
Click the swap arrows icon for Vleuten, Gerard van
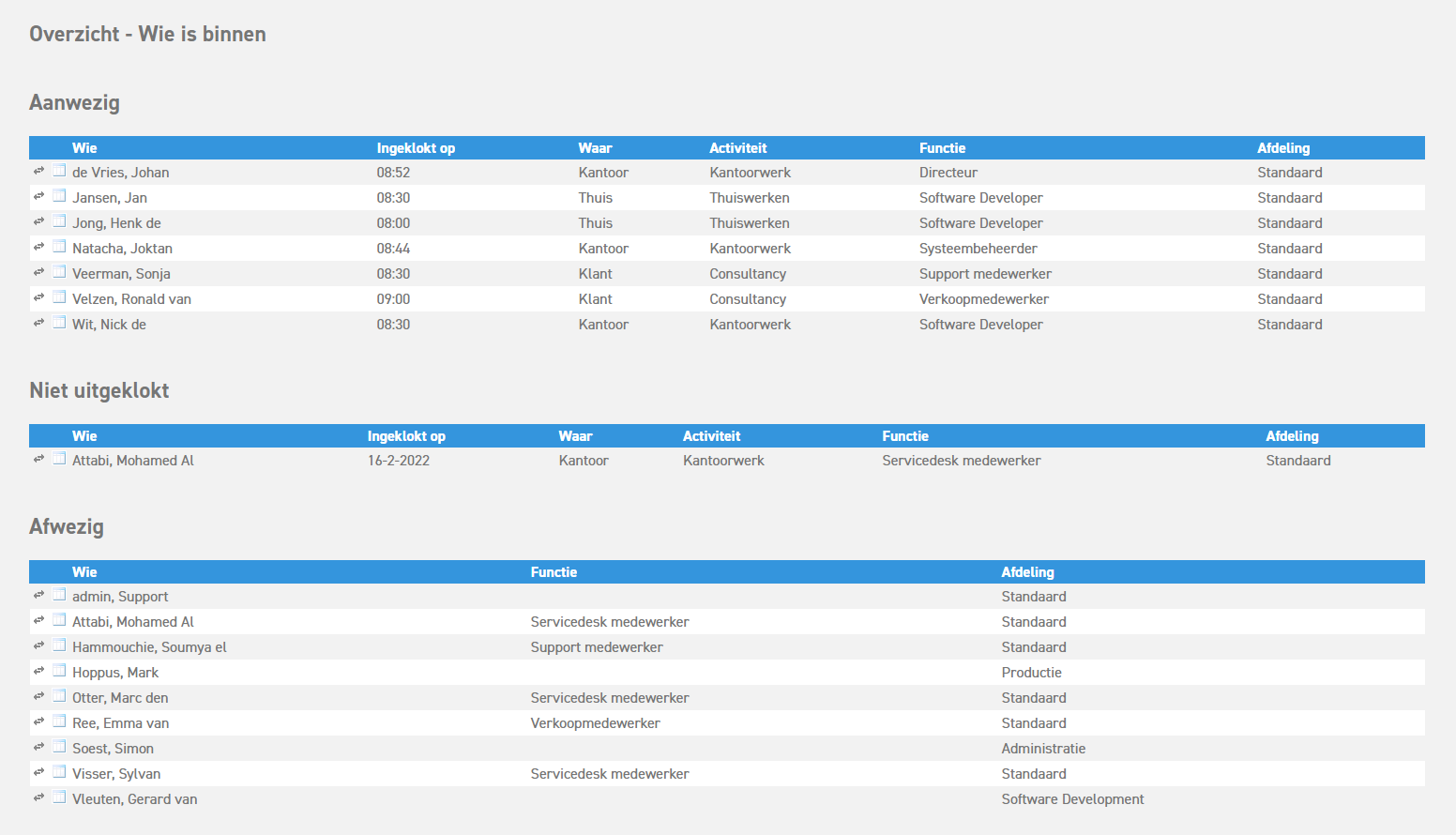38,797
